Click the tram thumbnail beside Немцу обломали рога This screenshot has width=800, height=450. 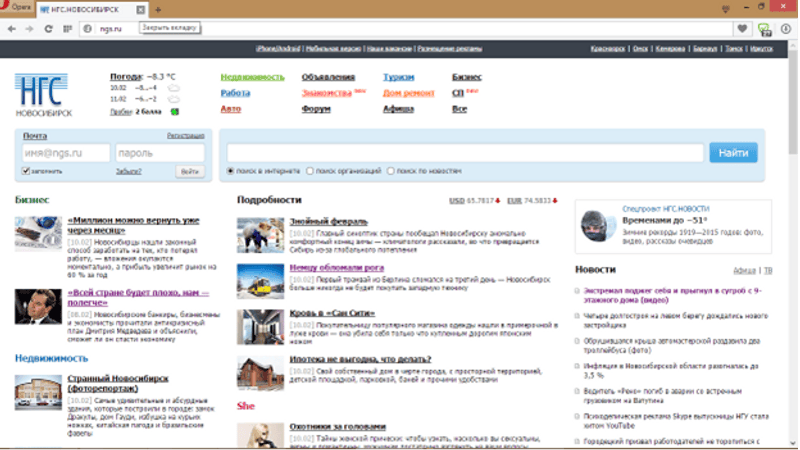coord(260,281)
